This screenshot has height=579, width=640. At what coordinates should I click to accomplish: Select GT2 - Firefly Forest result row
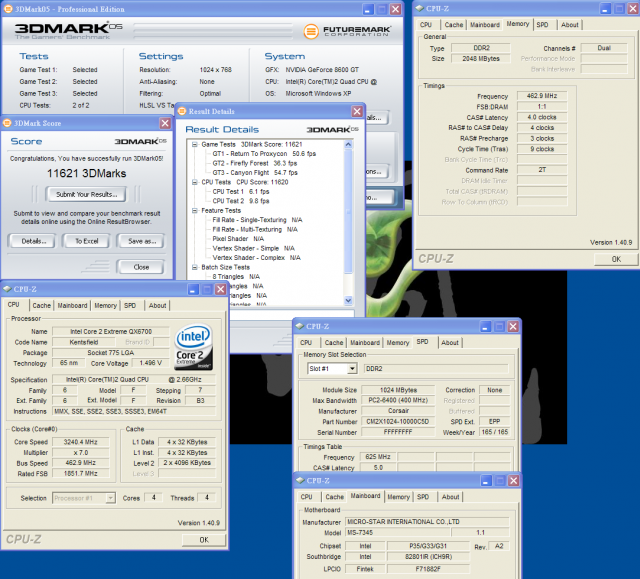click(x=255, y=163)
